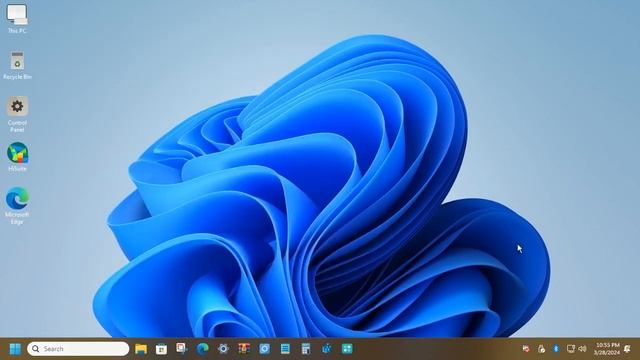640x360 pixels.
Task: Open WinRAR archive icon in taskbar
Action: tap(244, 349)
